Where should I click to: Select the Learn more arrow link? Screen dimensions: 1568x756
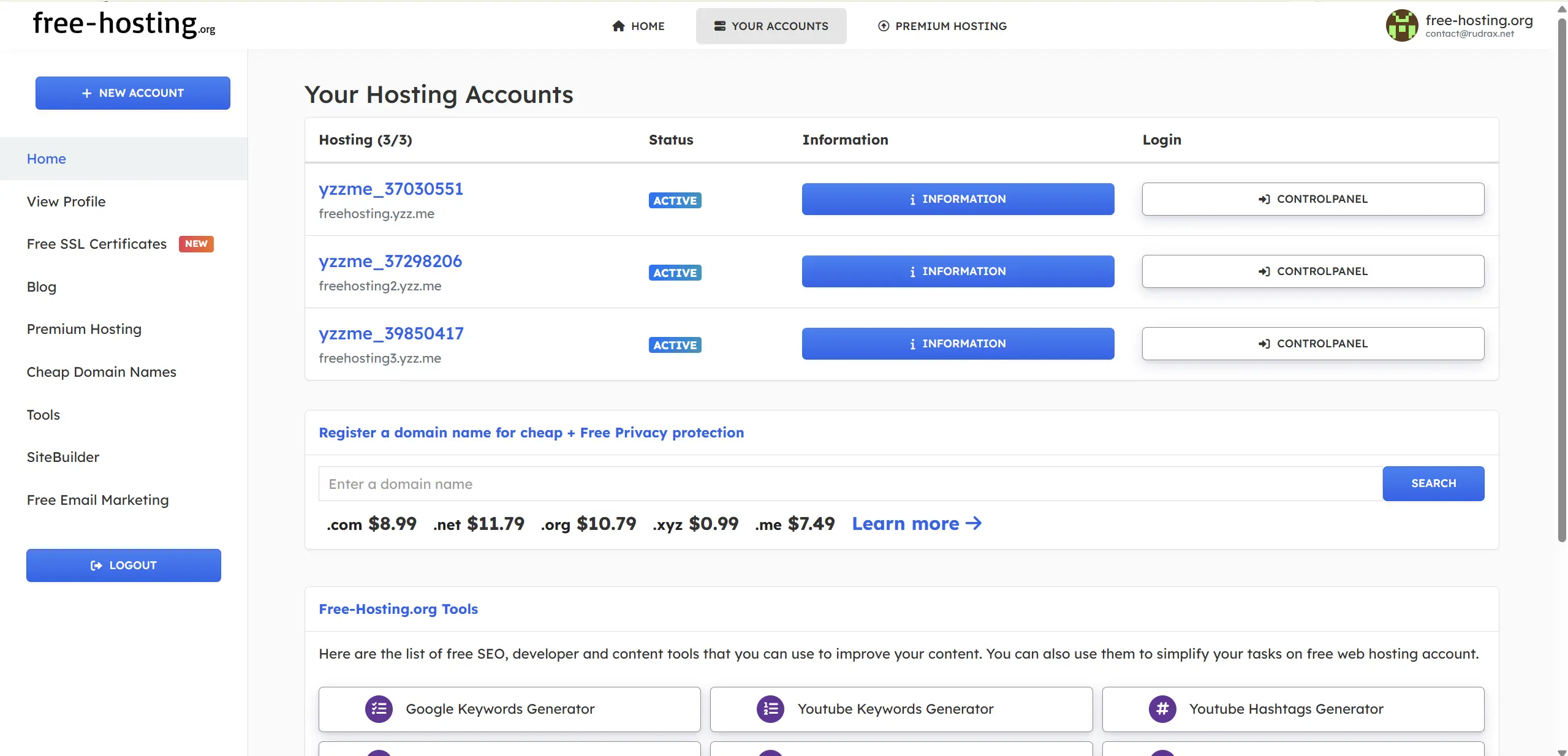[x=974, y=524]
